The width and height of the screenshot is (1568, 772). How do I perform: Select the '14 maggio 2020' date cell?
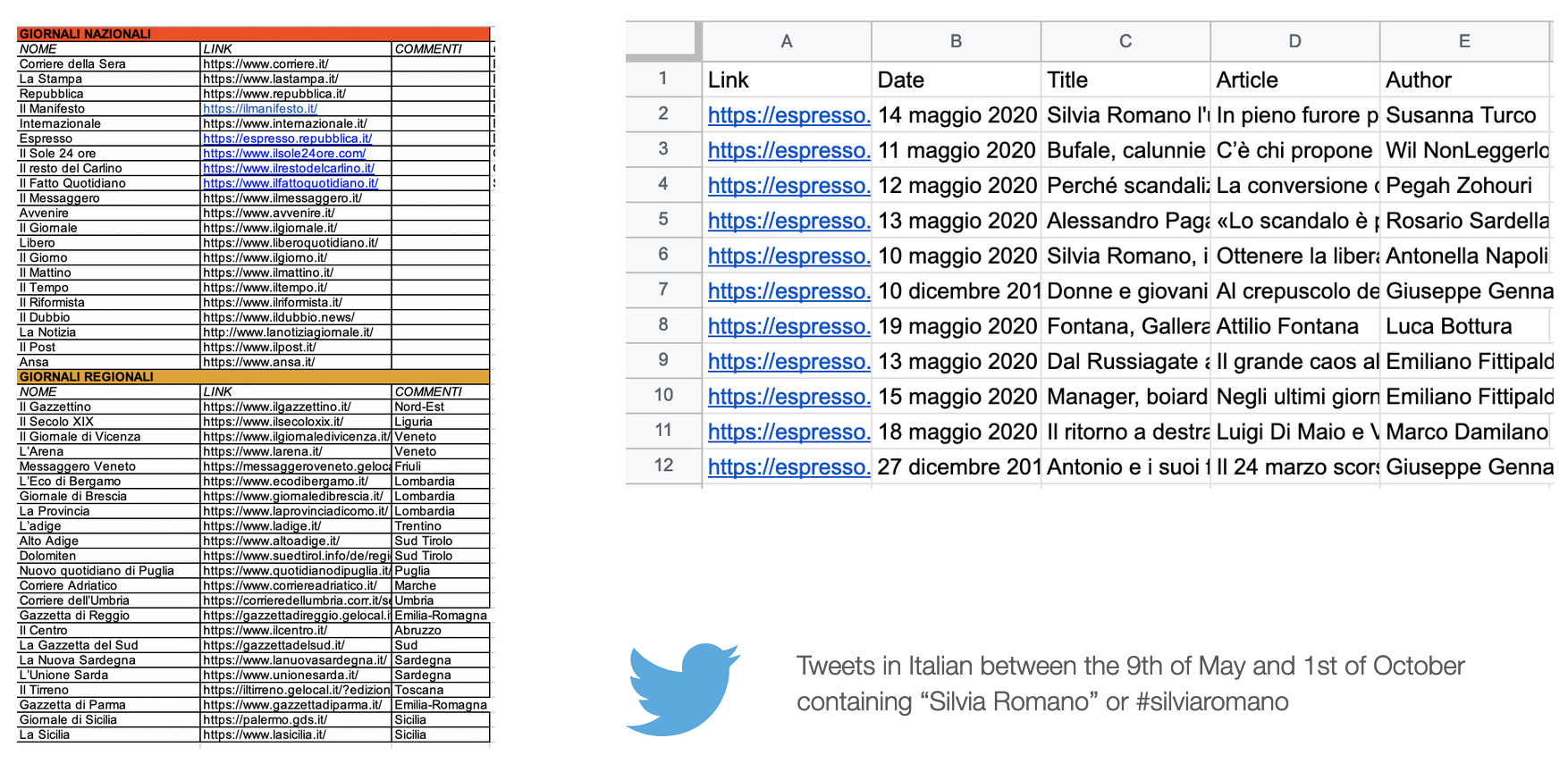point(957,115)
